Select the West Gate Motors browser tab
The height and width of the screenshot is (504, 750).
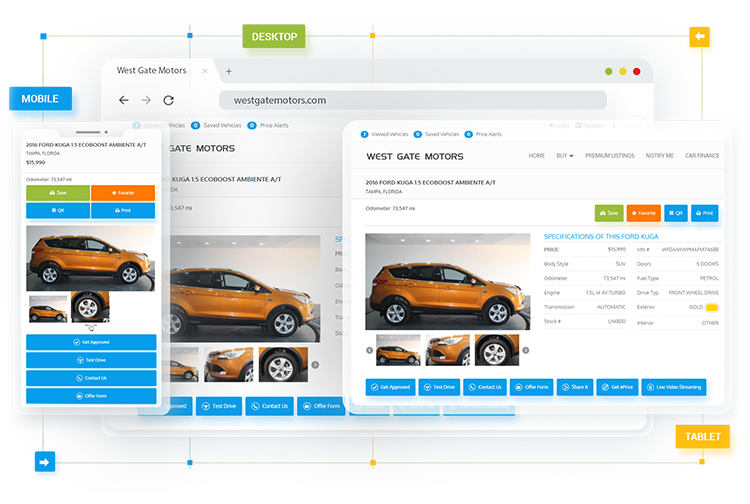(152, 70)
